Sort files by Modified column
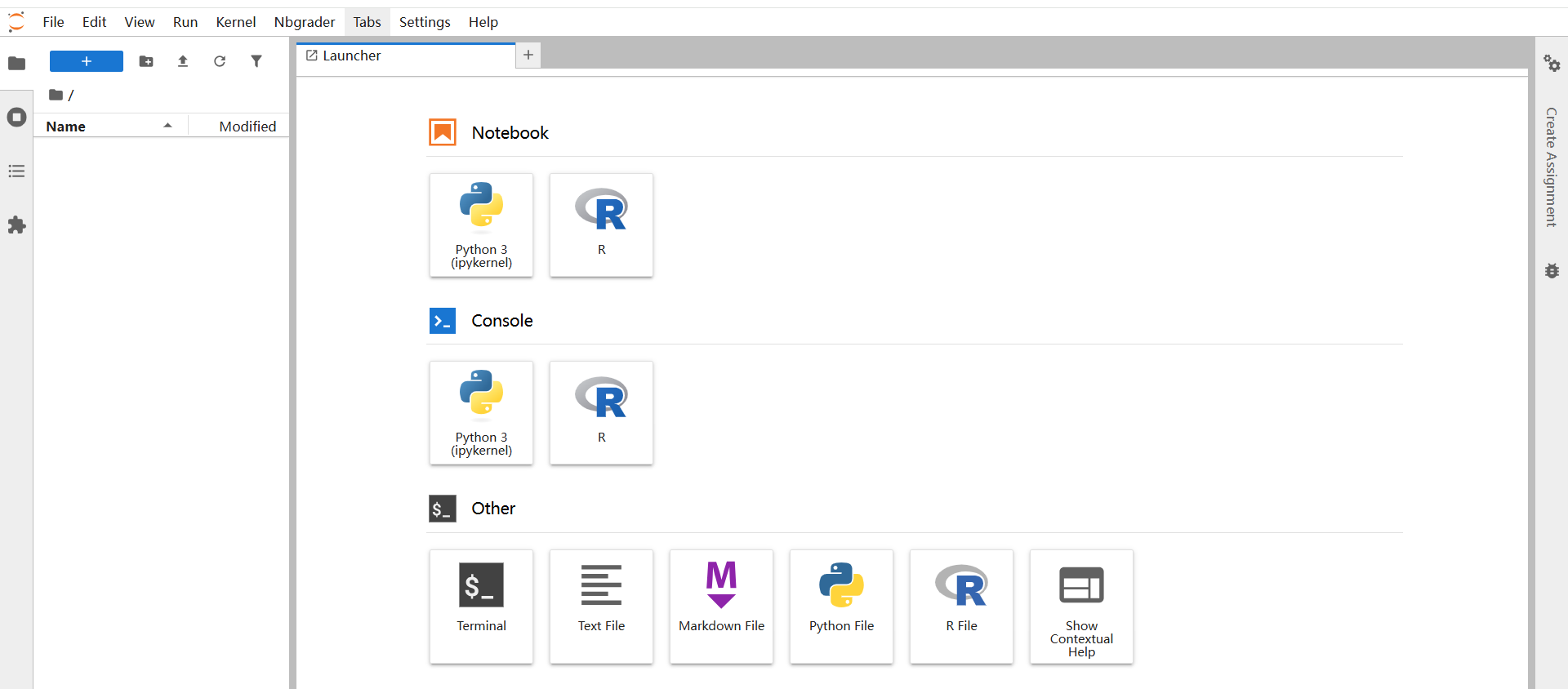 click(247, 127)
